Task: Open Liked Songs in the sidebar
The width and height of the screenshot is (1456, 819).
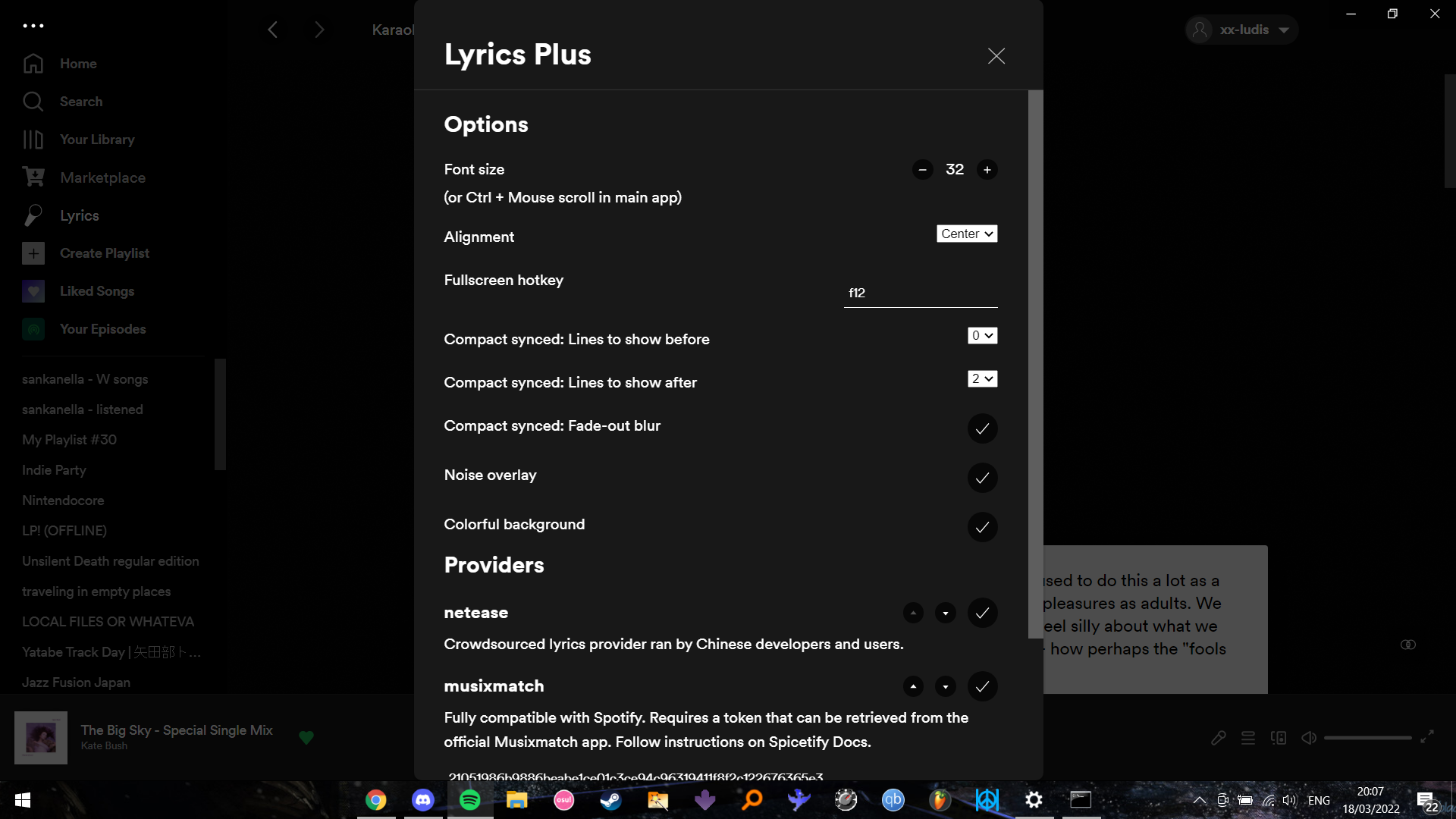Action: click(97, 290)
